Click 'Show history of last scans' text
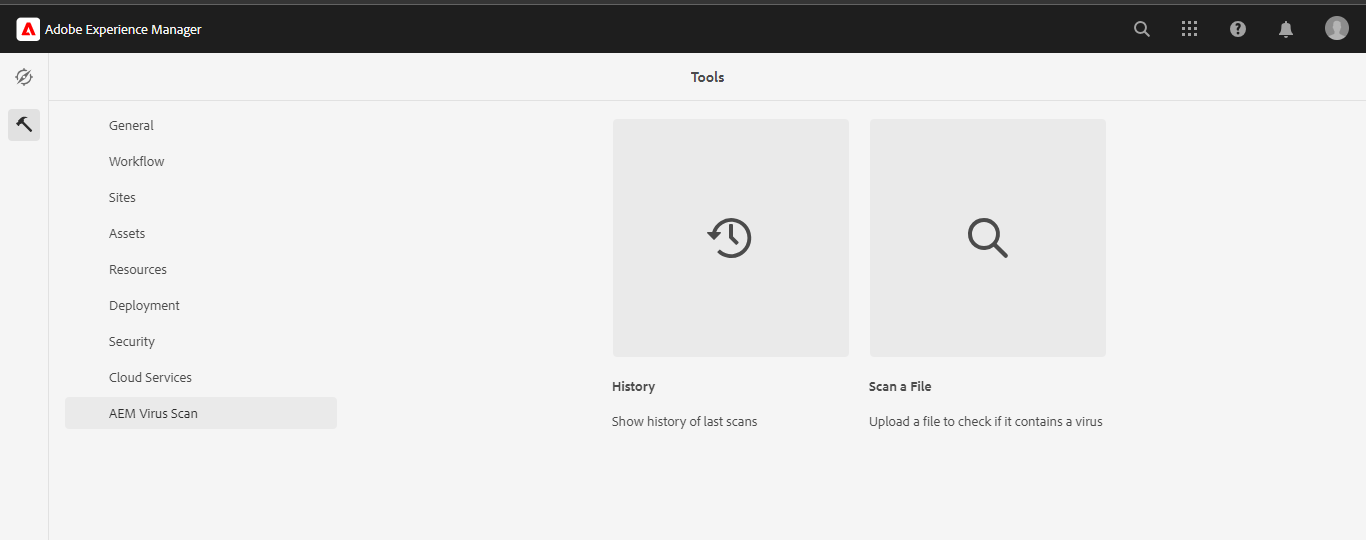Viewport: 1366px width, 540px height. [685, 421]
